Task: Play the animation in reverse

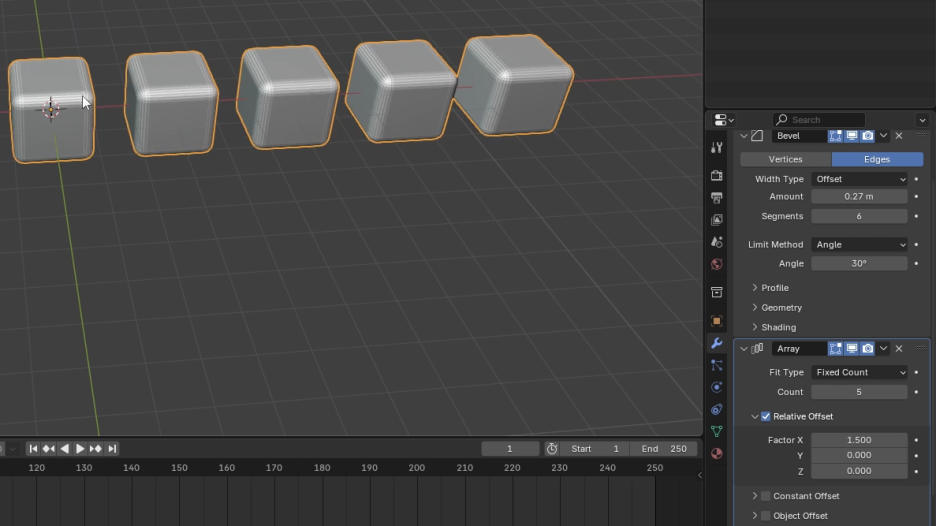Action: (x=64, y=449)
